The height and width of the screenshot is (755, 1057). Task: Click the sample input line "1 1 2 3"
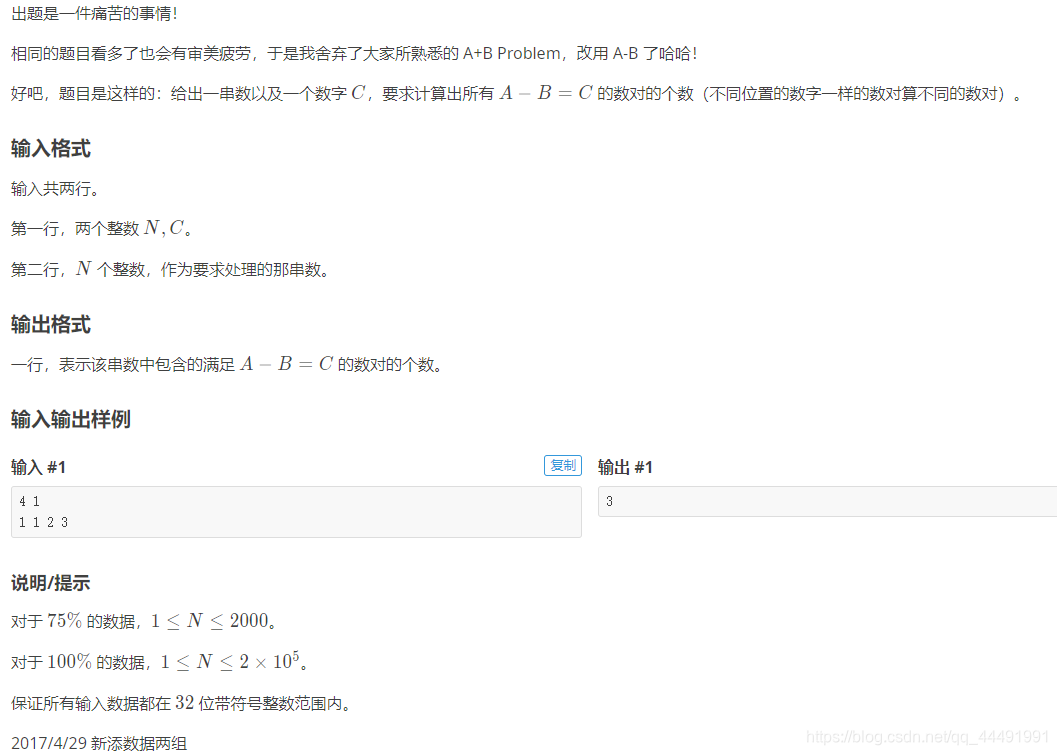point(43,522)
